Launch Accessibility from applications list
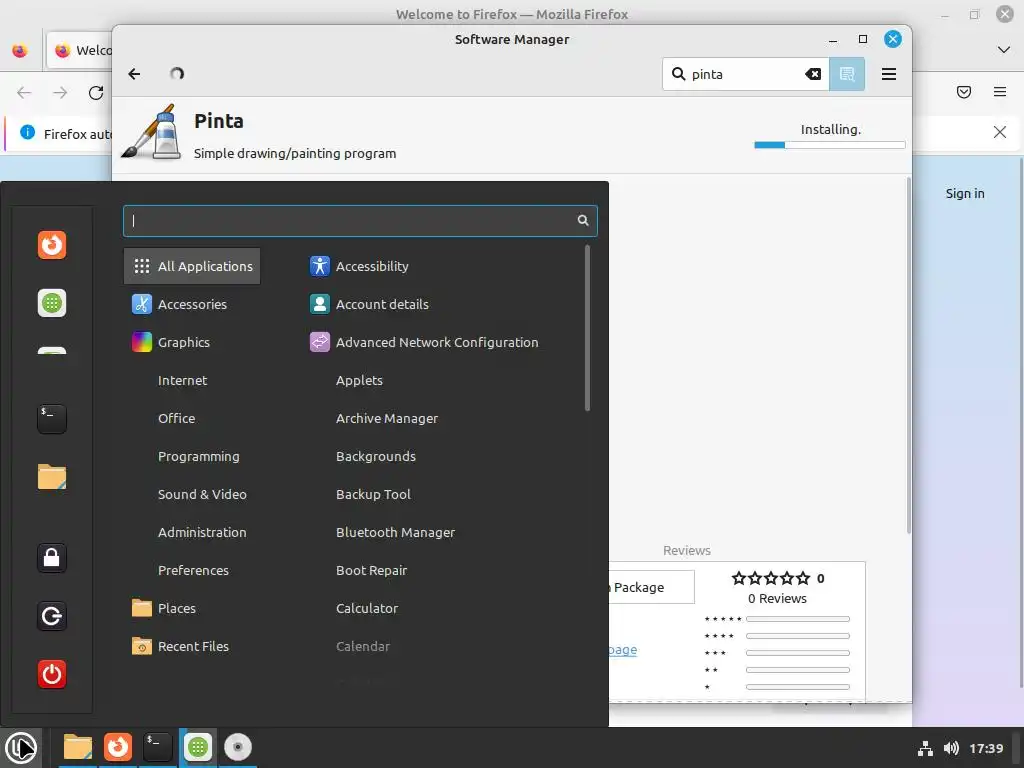The image size is (1024, 768). [x=441, y=266]
